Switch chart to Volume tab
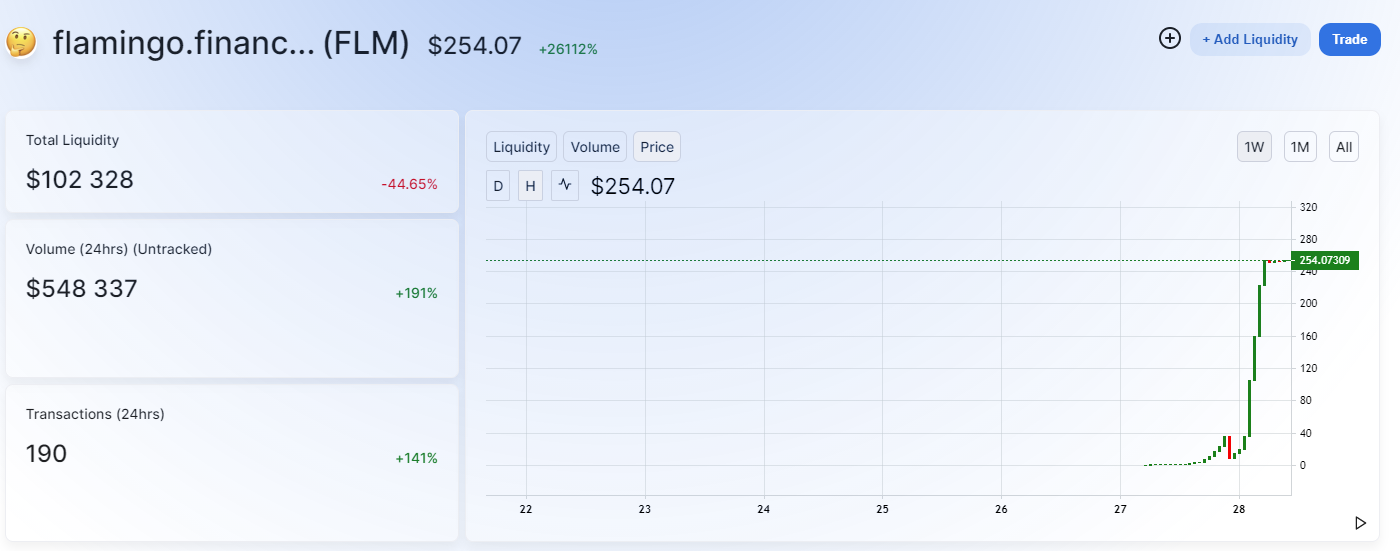The width and height of the screenshot is (1400, 551). tap(595, 147)
